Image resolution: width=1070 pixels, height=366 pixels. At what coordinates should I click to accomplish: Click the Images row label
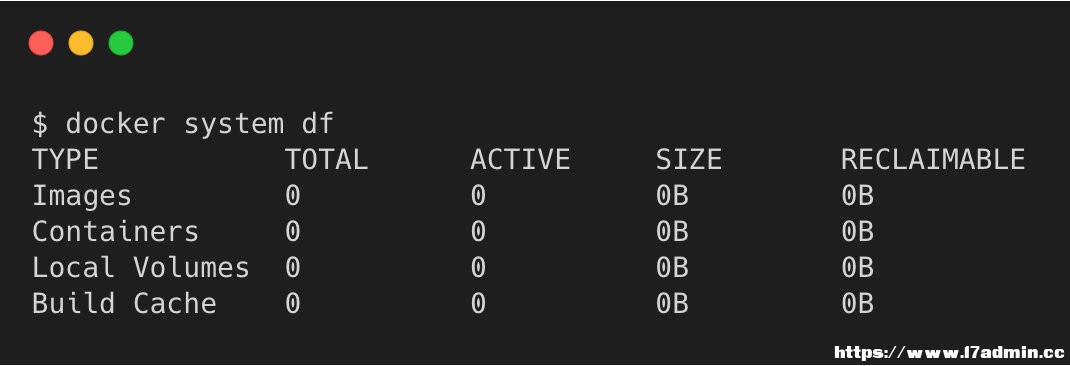tap(82, 196)
